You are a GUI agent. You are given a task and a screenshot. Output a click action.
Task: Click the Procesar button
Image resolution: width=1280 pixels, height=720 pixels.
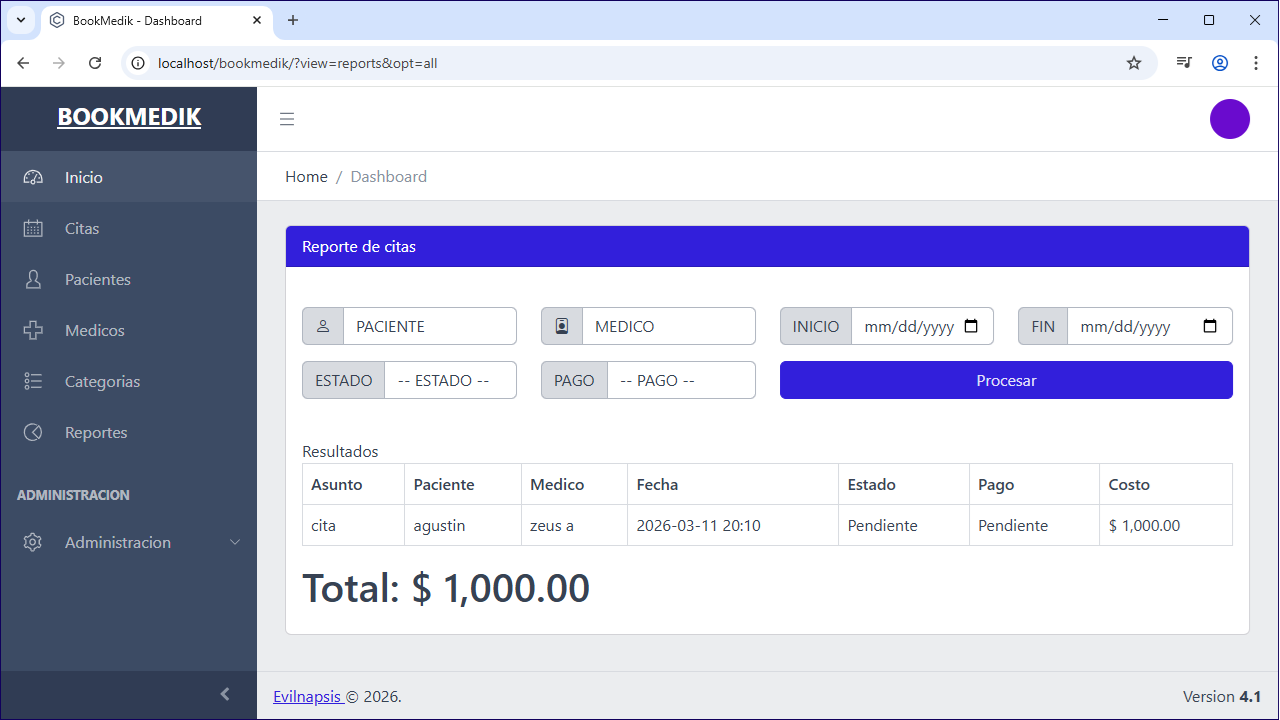(x=1006, y=380)
